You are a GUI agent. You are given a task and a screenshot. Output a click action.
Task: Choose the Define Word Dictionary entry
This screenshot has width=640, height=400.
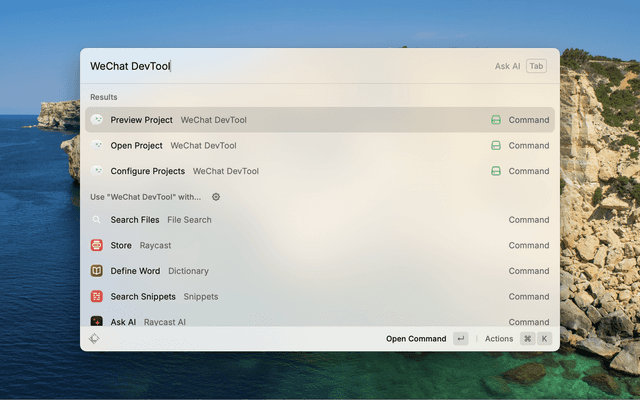pyautogui.click(x=300, y=271)
